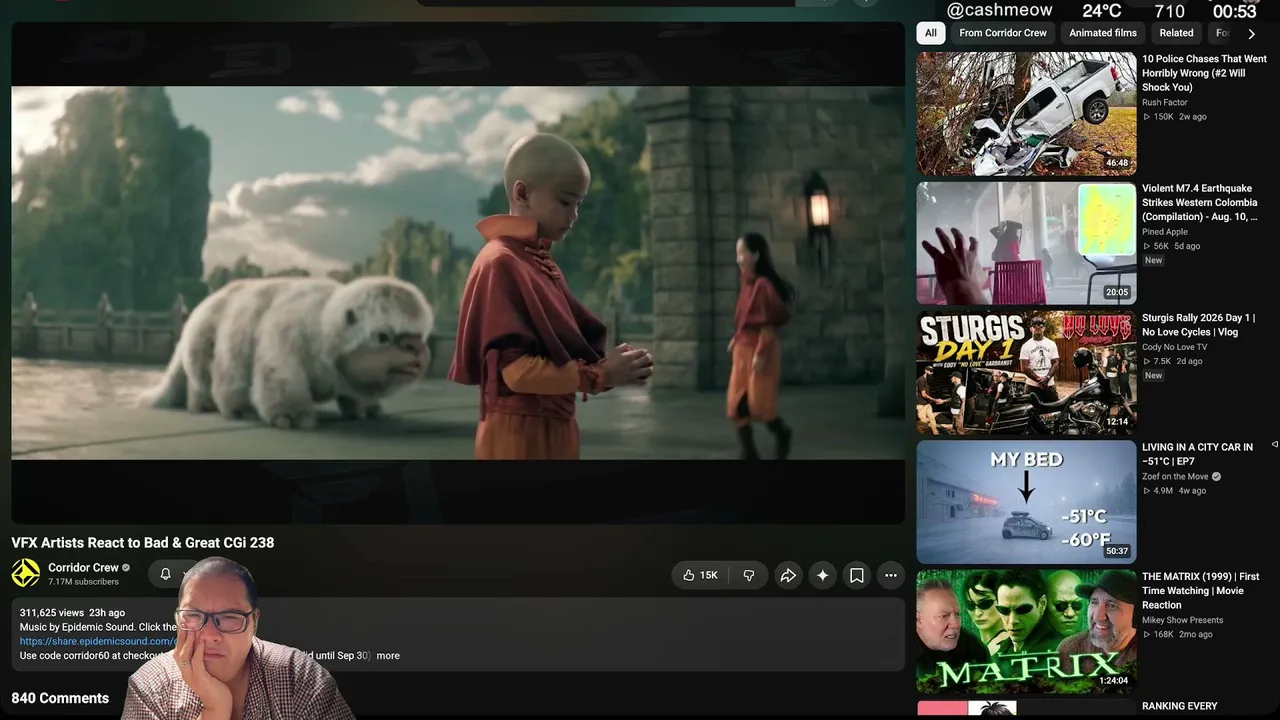Click the title 'Violent M7.4 Earthquake Strikes Western Colombia'
The height and width of the screenshot is (720, 1280).
[x=1200, y=202]
